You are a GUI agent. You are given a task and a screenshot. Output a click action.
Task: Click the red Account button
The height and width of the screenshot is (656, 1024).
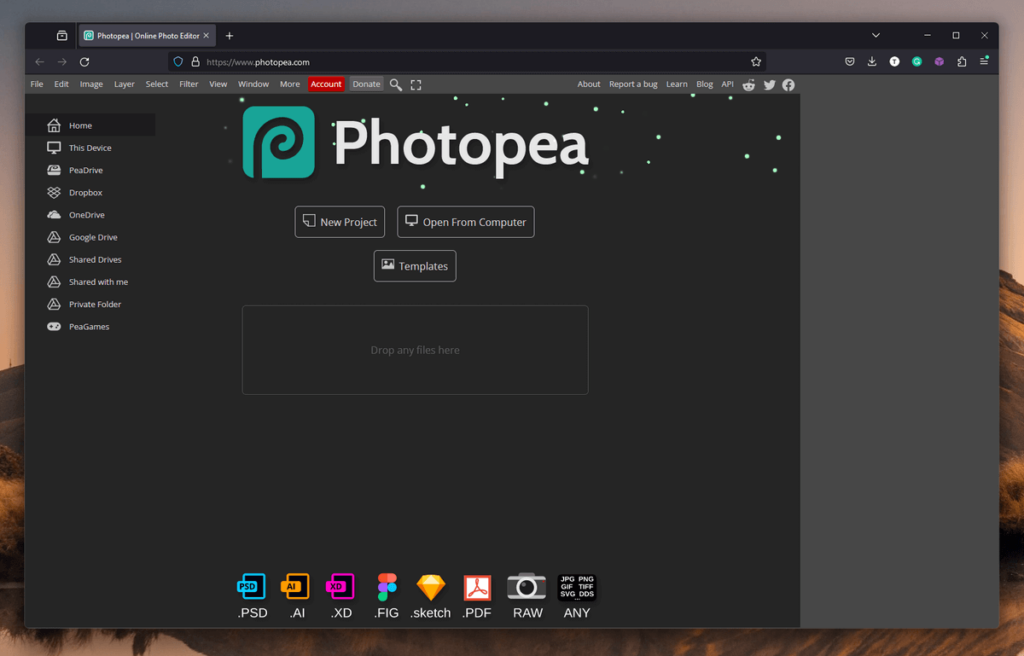326,84
